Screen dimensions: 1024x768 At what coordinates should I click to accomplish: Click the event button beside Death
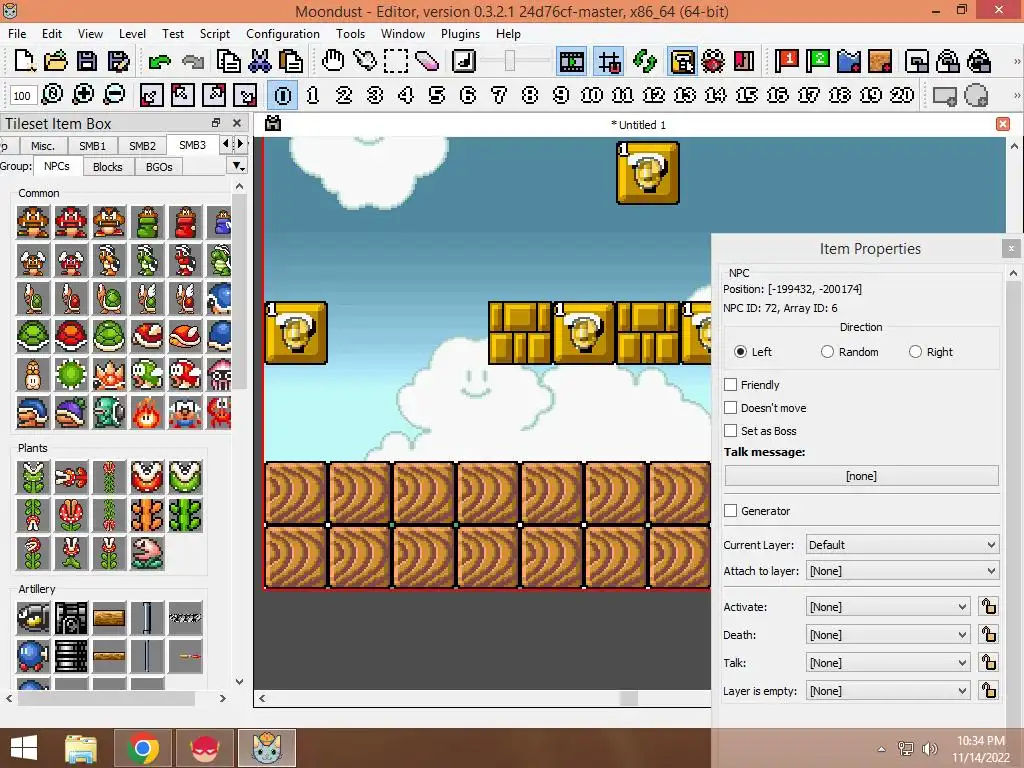point(989,635)
